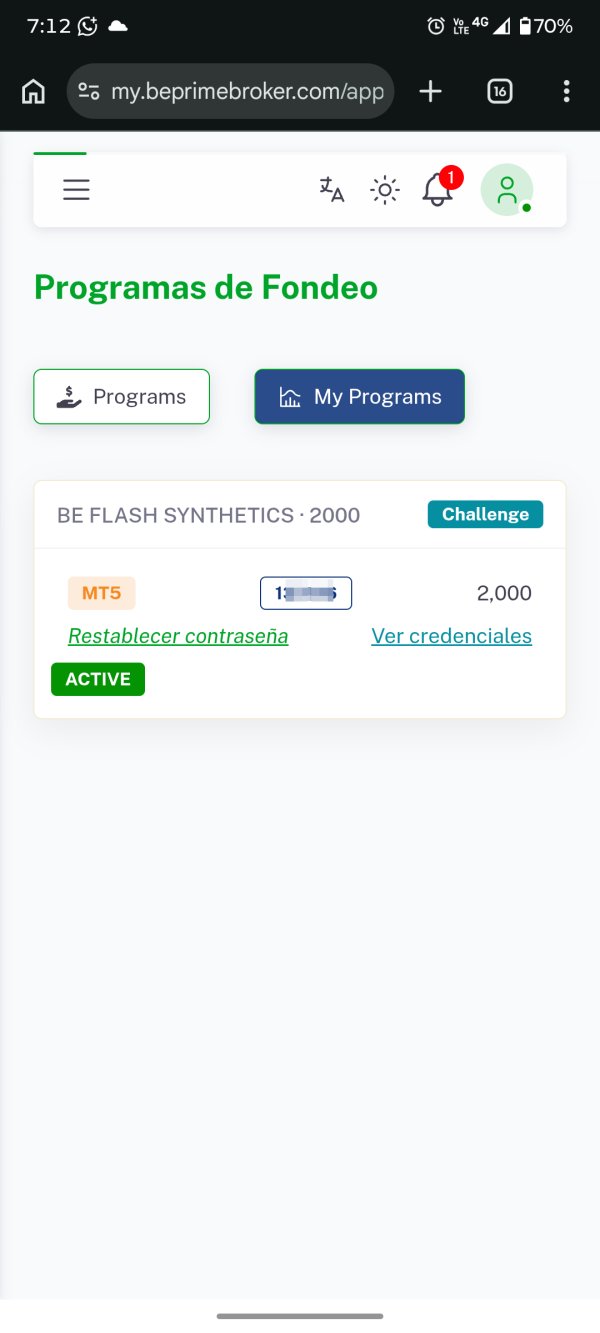Open the hamburger navigation menu

(76, 190)
